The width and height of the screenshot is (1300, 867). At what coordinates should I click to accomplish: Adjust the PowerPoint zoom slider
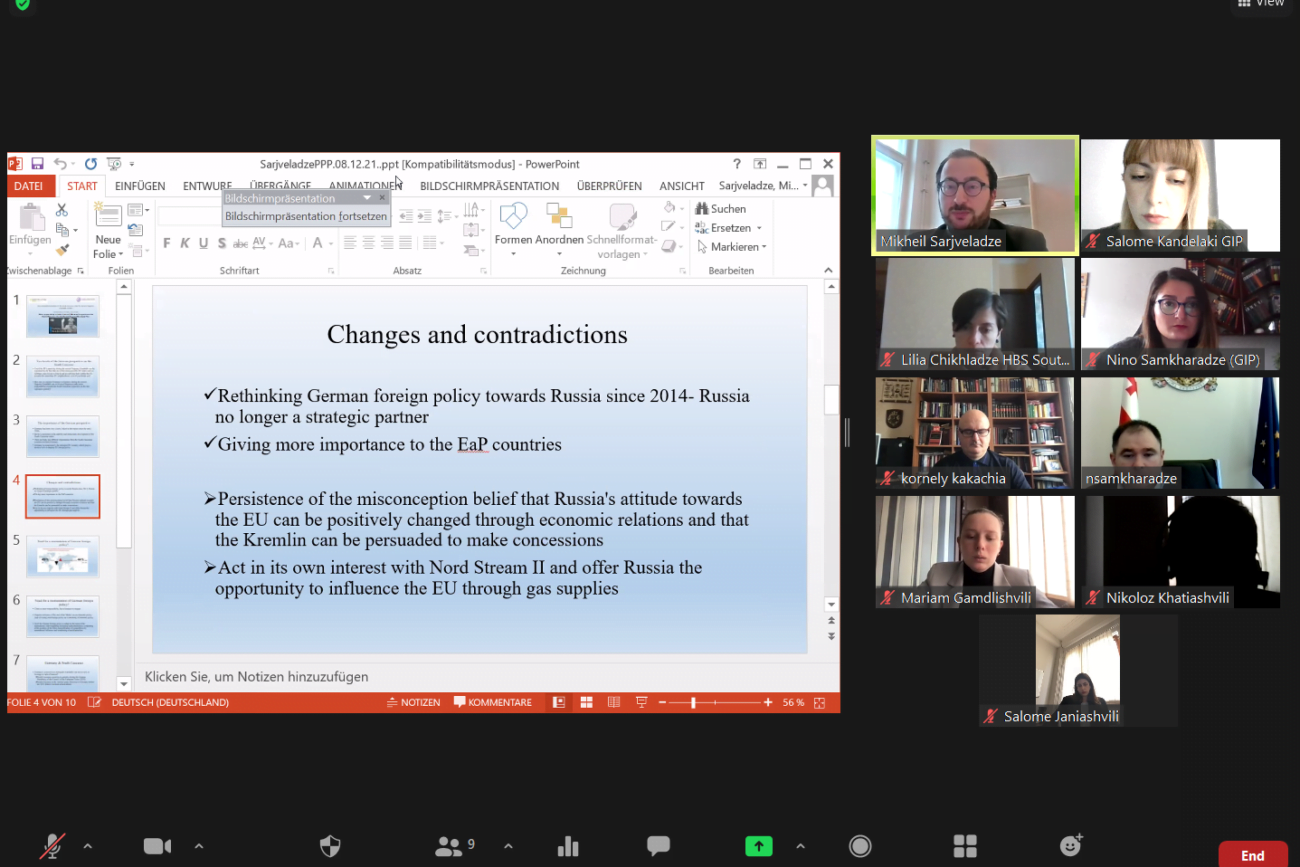click(x=694, y=703)
